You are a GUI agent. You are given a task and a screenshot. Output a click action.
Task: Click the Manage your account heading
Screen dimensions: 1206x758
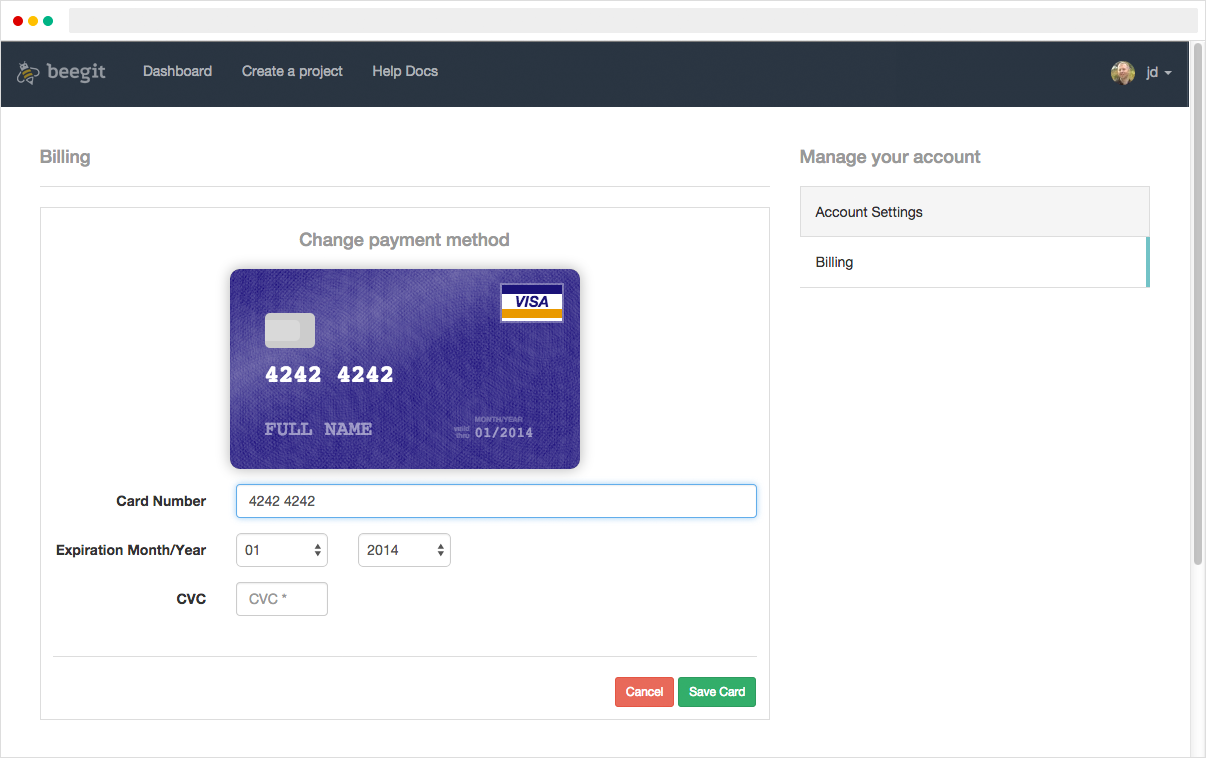(890, 157)
